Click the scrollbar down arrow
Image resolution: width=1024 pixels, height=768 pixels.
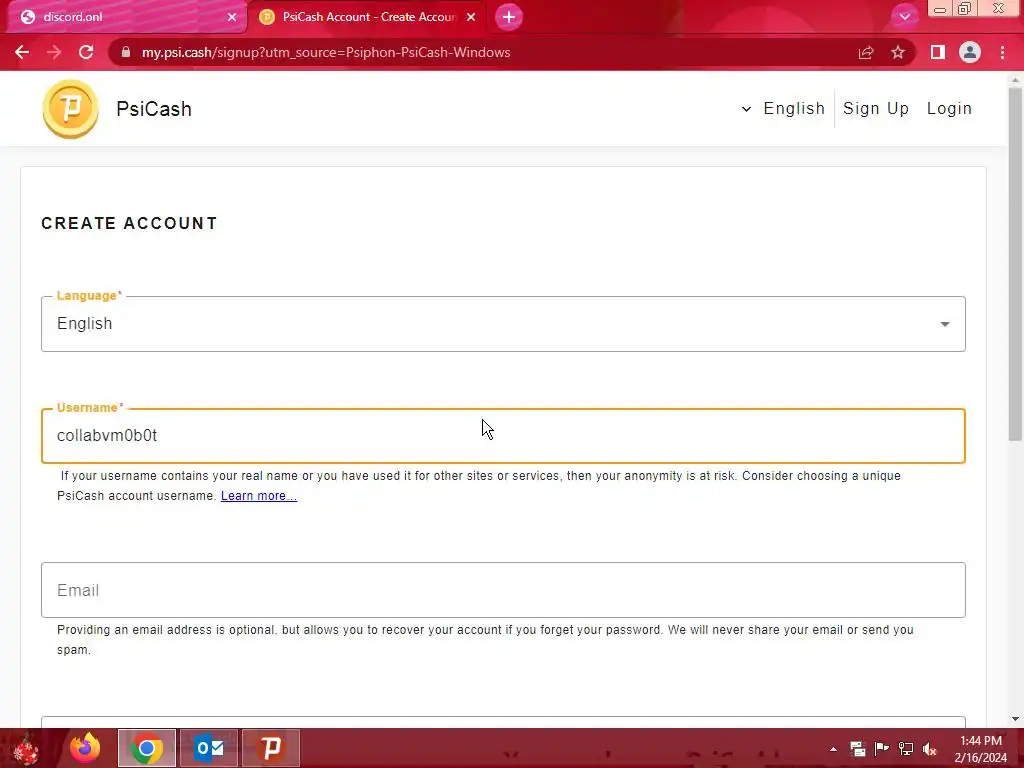coord(1015,719)
